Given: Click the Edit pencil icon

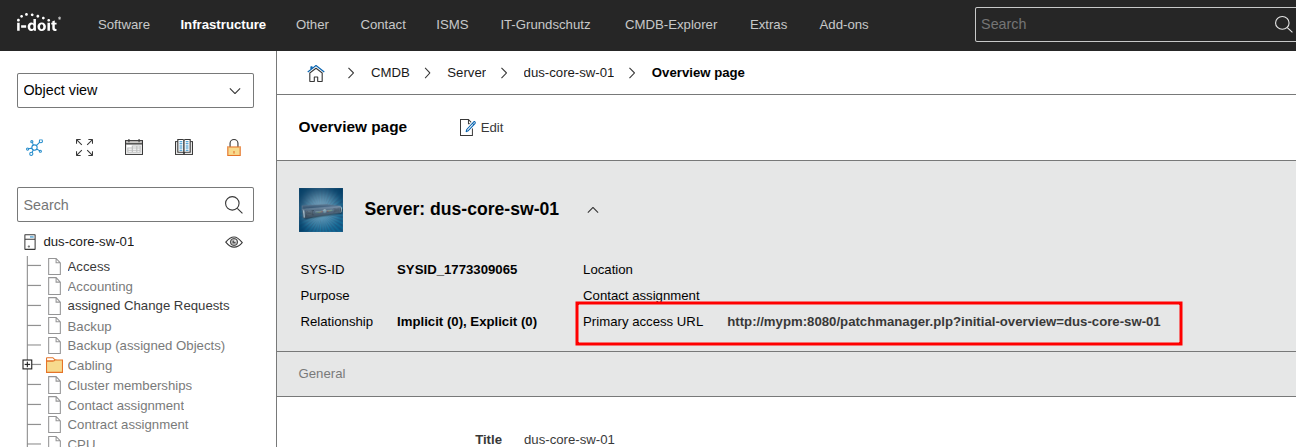Looking at the screenshot, I should 467,127.
